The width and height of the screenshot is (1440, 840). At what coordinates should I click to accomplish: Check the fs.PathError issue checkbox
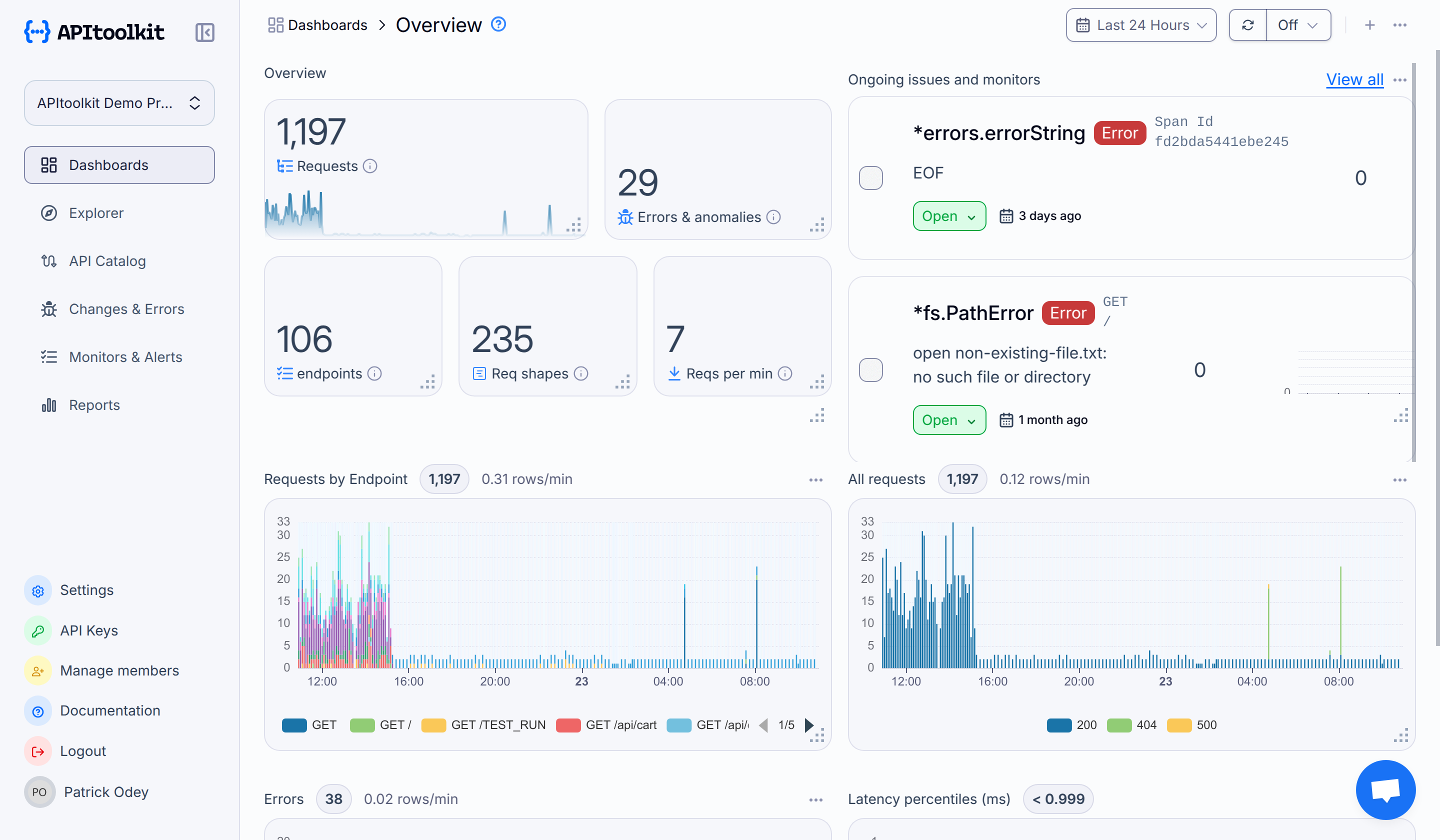pos(871,369)
